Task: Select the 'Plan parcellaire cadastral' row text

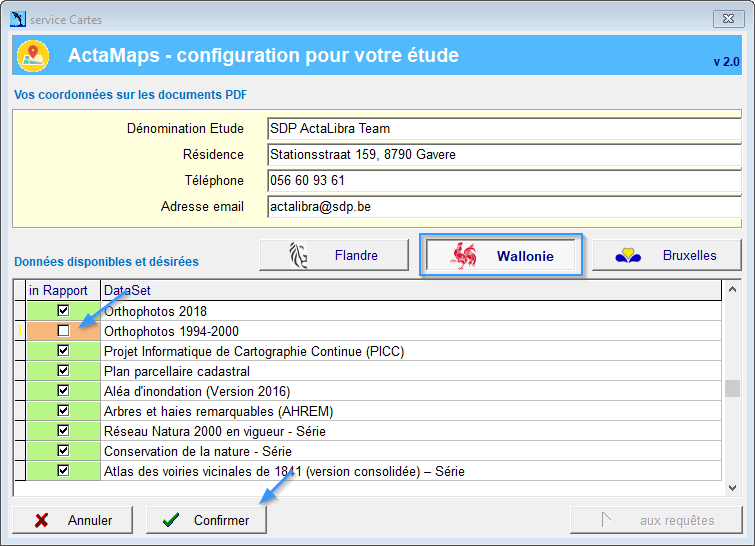Action: (x=177, y=371)
